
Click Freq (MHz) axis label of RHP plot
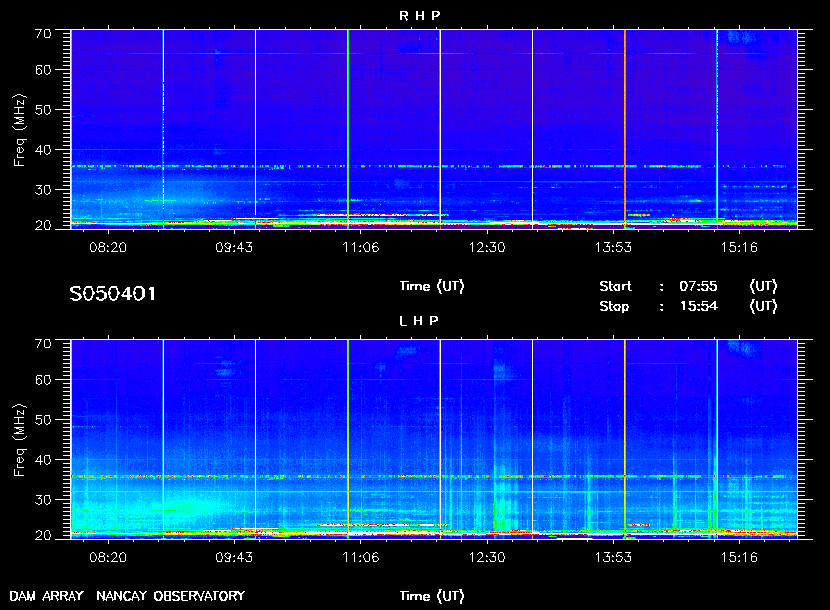coord(19,130)
